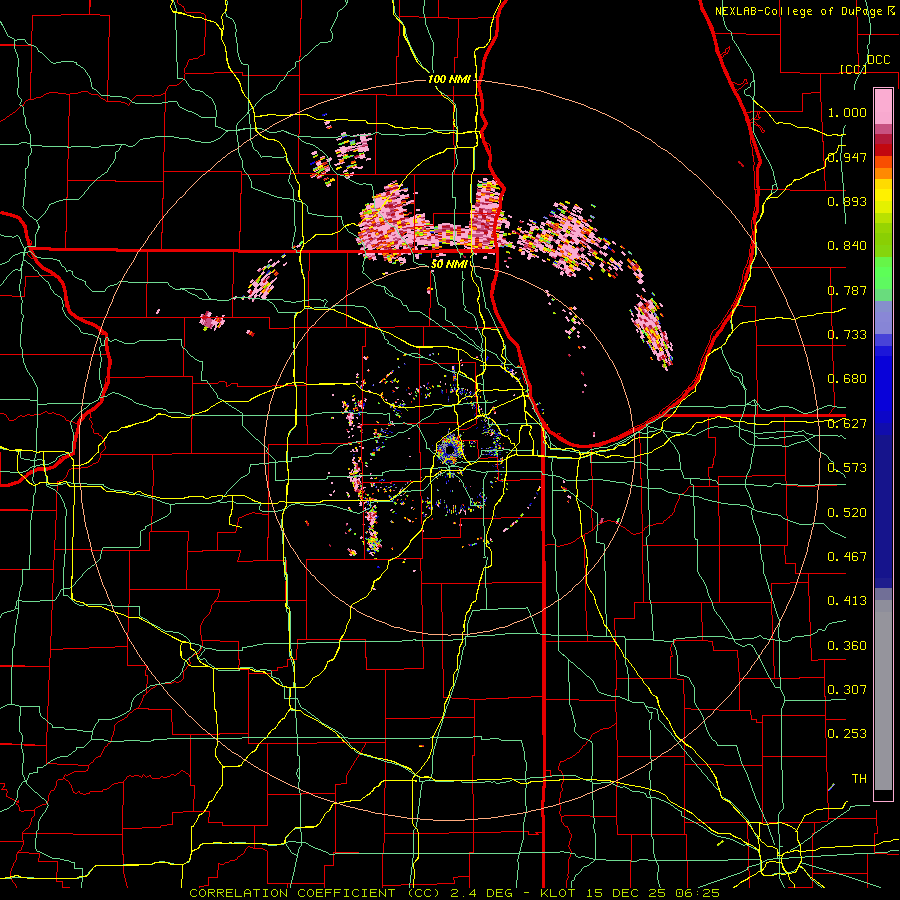The height and width of the screenshot is (900, 900).
Task: Select the 0.893 scale value
Action: click(x=847, y=201)
